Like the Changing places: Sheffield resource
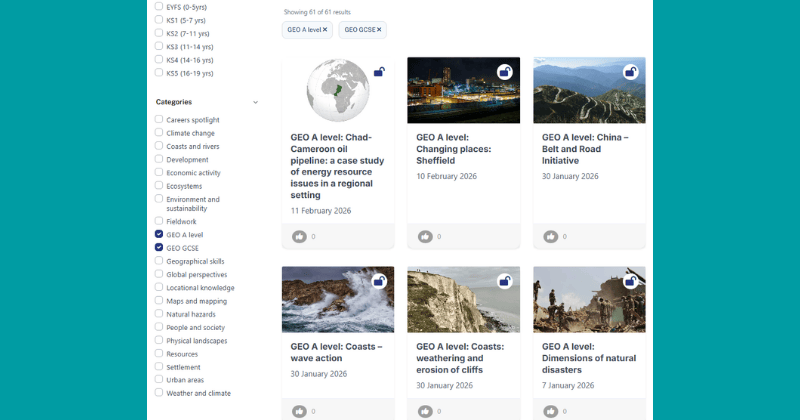The width and height of the screenshot is (800, 420). [425, 236]
